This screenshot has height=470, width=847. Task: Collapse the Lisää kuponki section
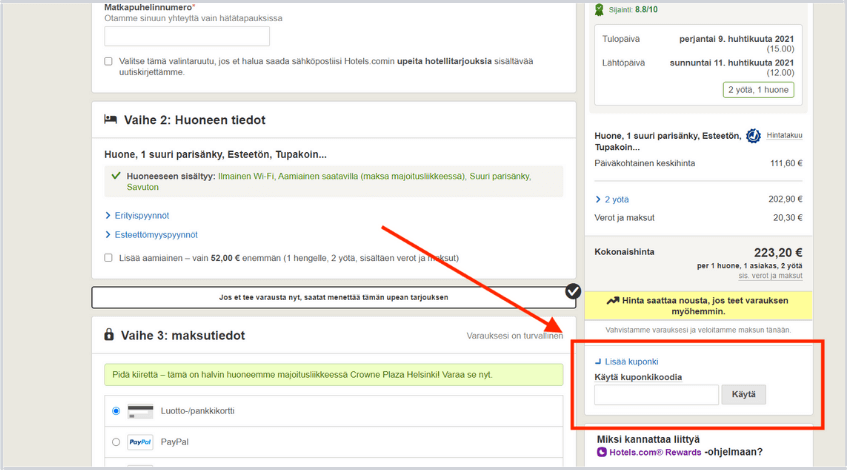tap(627, 361)
